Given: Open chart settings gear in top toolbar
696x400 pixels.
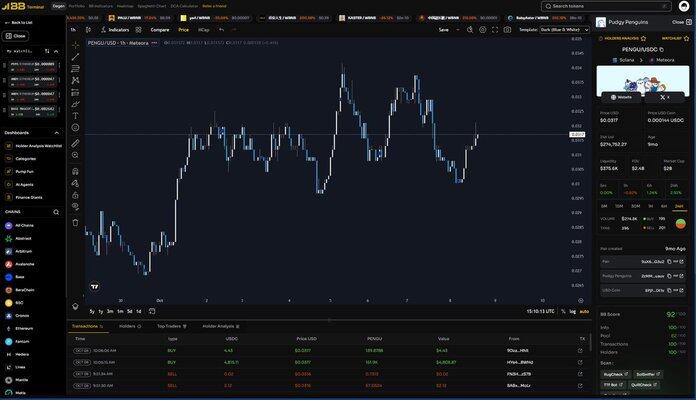Looking at the screenshot, I should click(x=481, y=30).
